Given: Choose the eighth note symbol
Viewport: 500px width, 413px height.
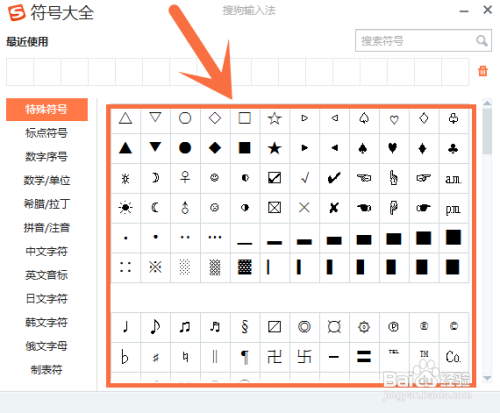Looking at the screenshot, I should pos(155,327).
